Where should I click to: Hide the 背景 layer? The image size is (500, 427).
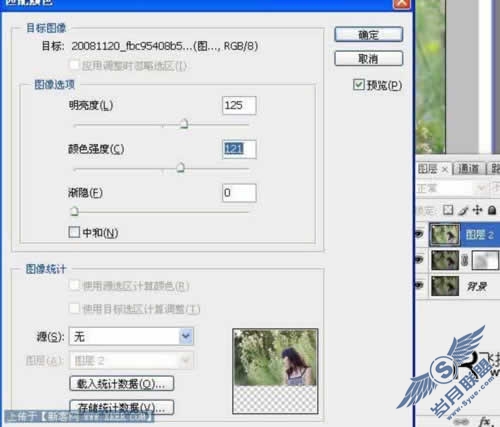419,285
